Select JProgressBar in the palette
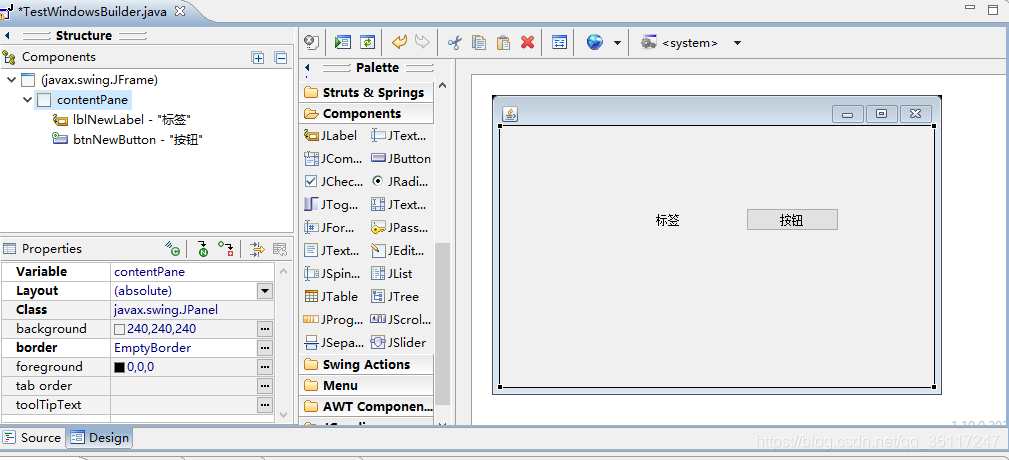Viewport: 1009px width, 460px height. coord(333,319)
